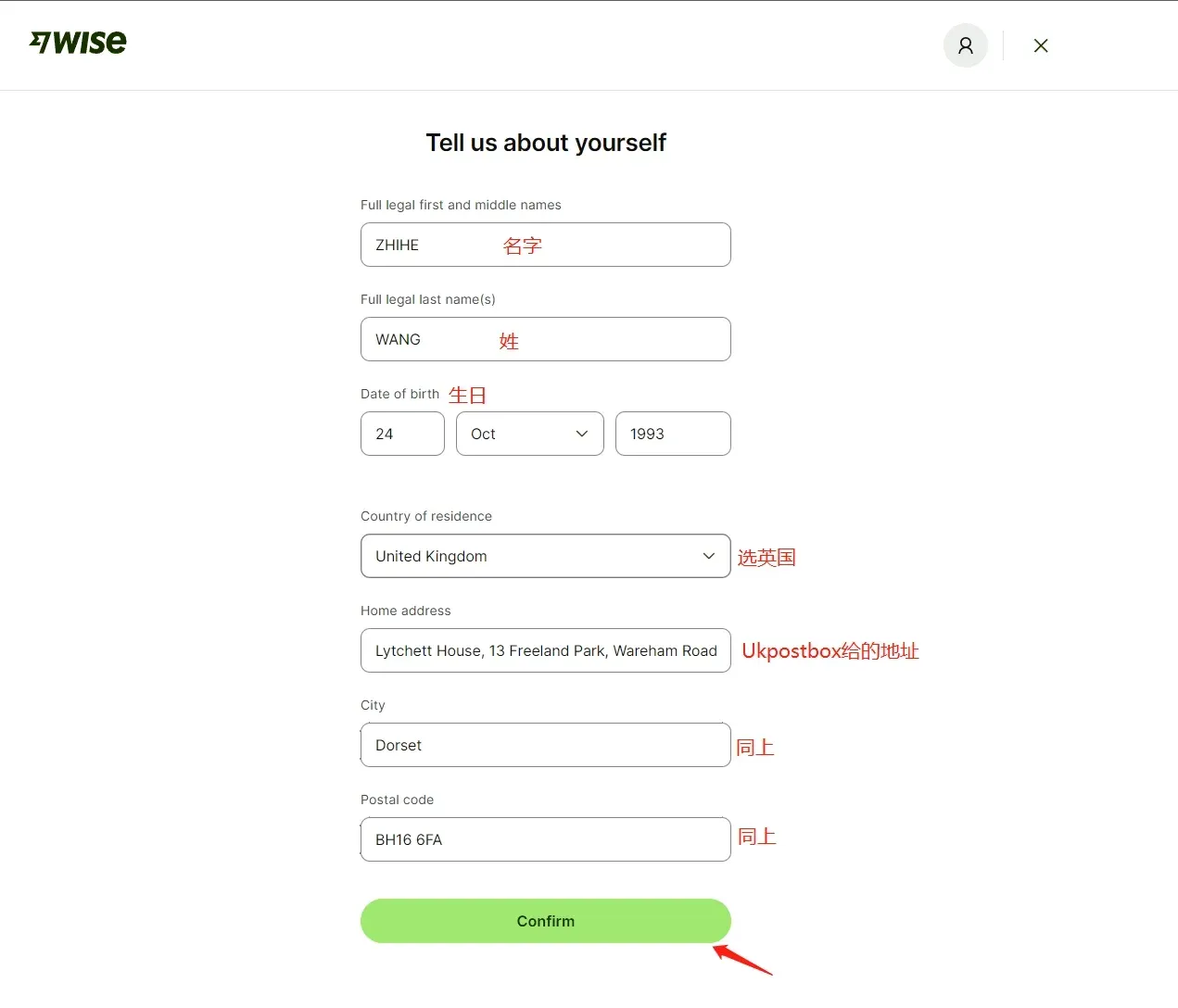Open the profile avatar icon
This screenshot has height=1008, width=1178.
click(966, 45)
